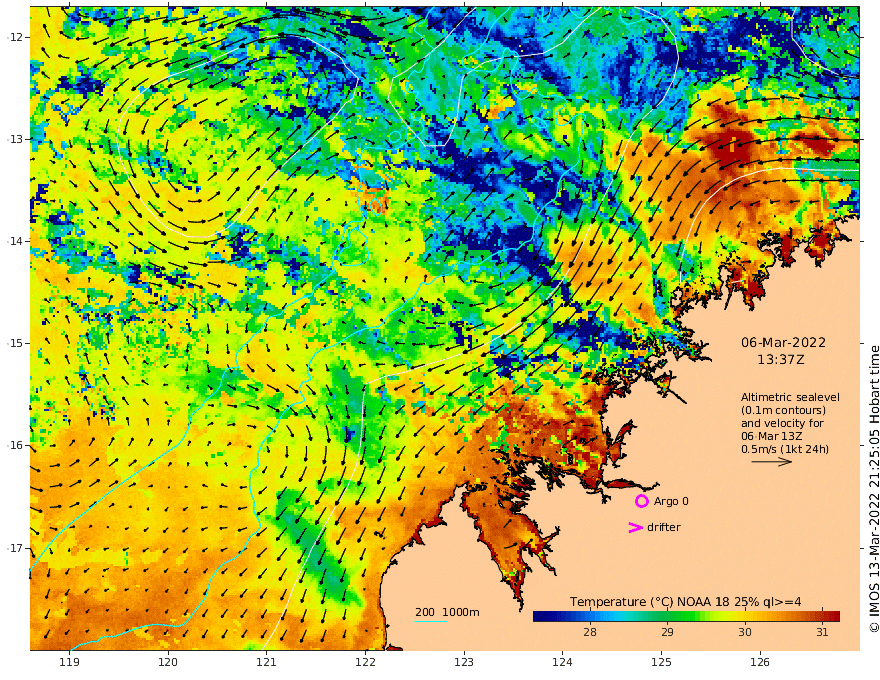Click longitude axis label 120
This screenshot has height=680, width=880.
click(x=168, y=662)
